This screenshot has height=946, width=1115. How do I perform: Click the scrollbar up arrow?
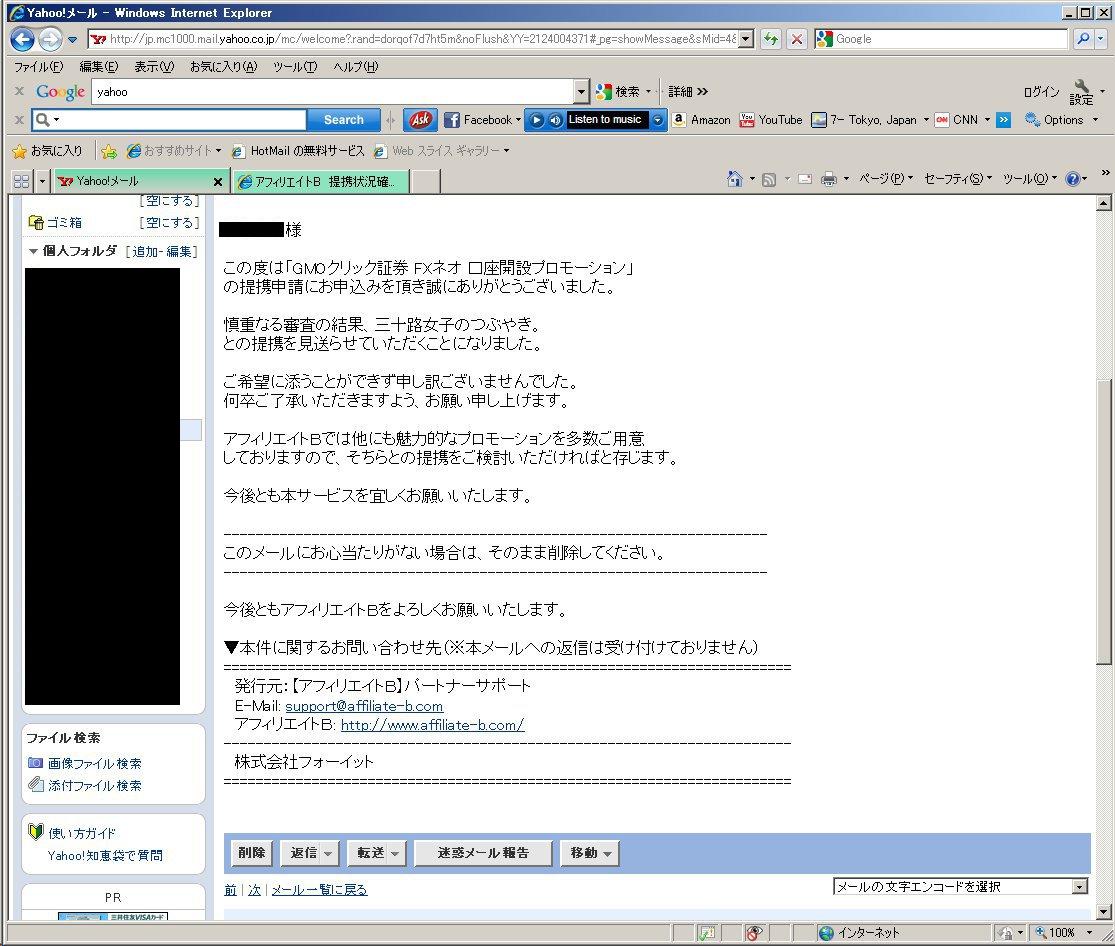click(1103, 204)
